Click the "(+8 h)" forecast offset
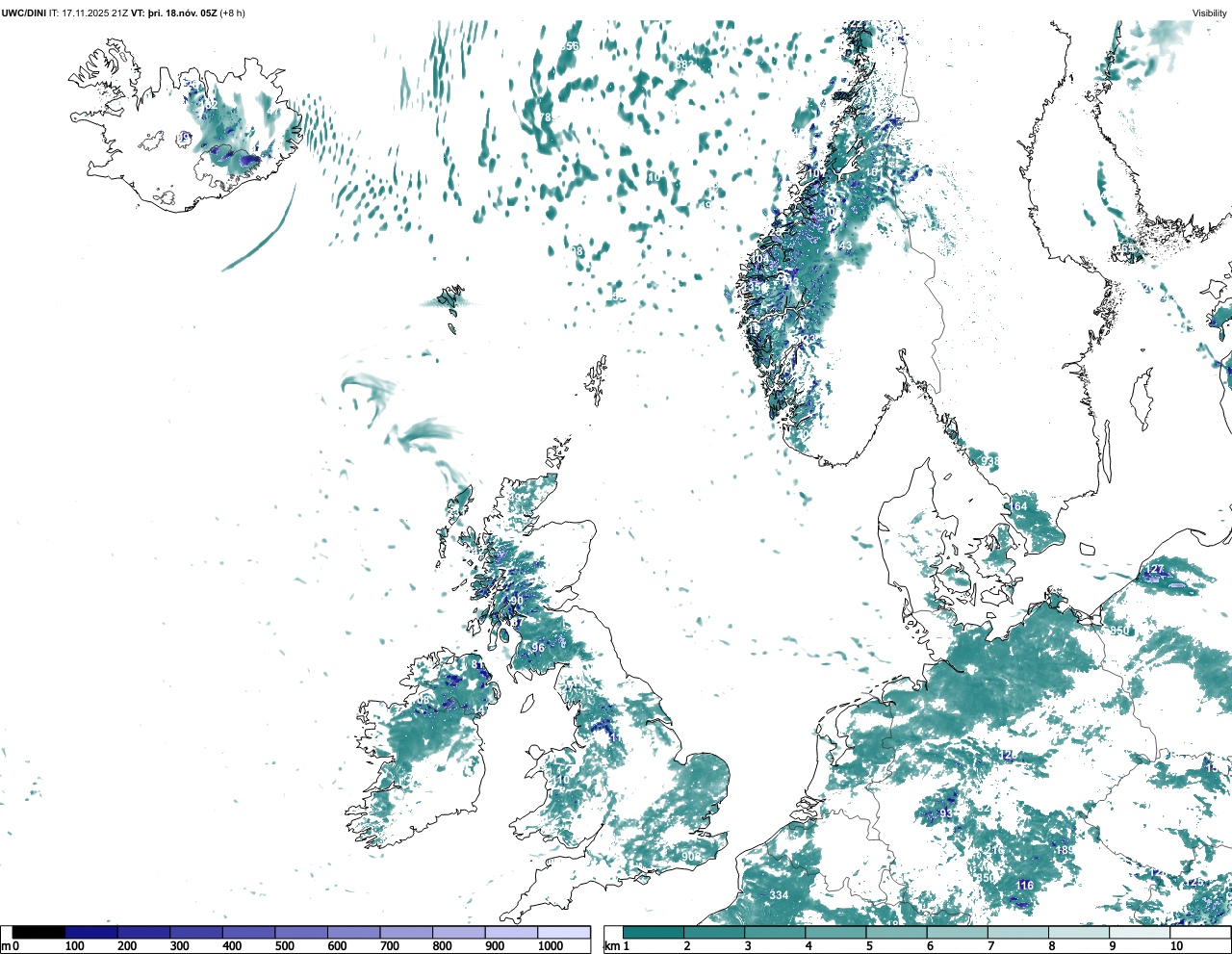Viewport: 1232px width, 954px height. coord(232,13)
